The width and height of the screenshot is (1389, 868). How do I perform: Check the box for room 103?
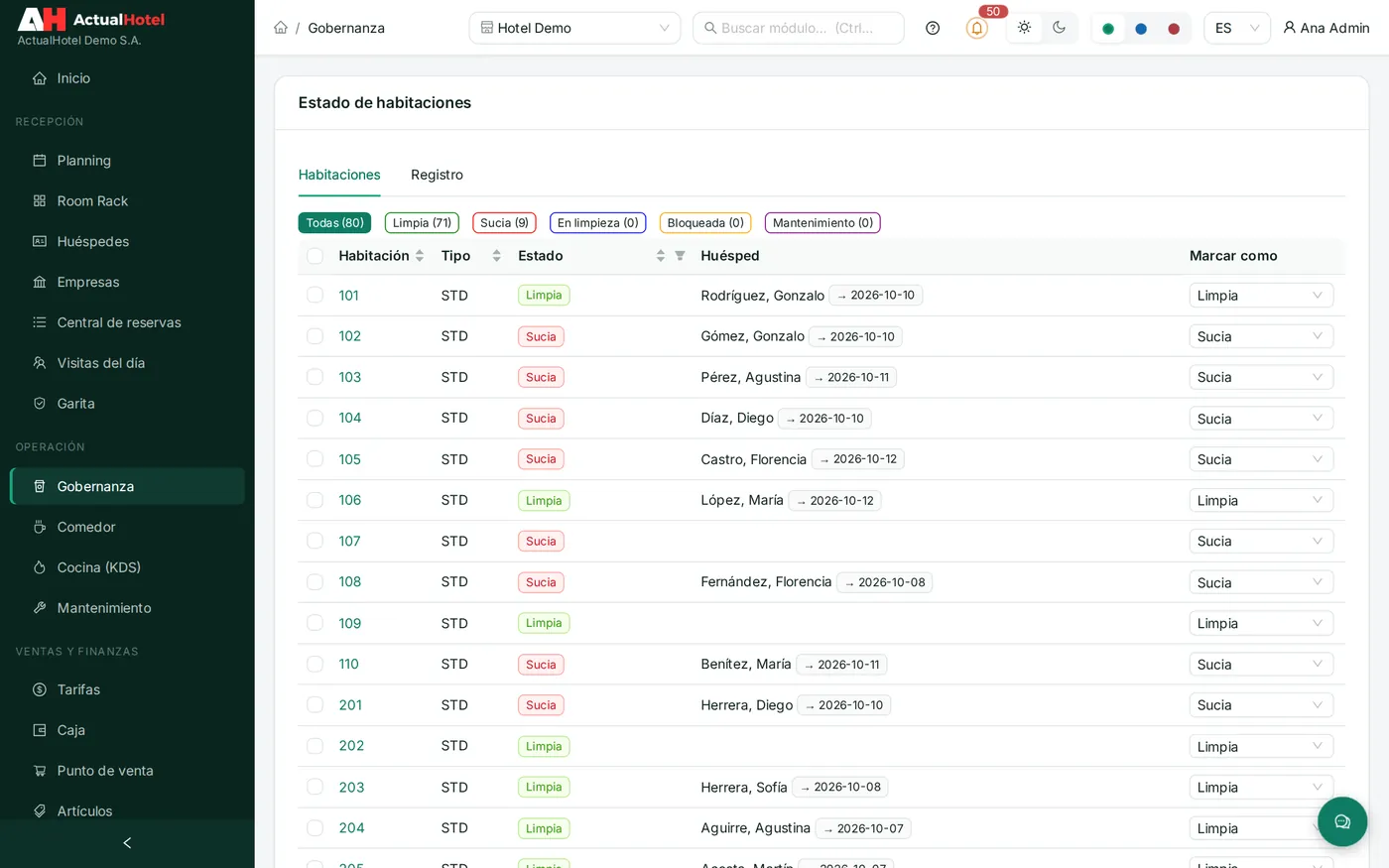(315, 377)
